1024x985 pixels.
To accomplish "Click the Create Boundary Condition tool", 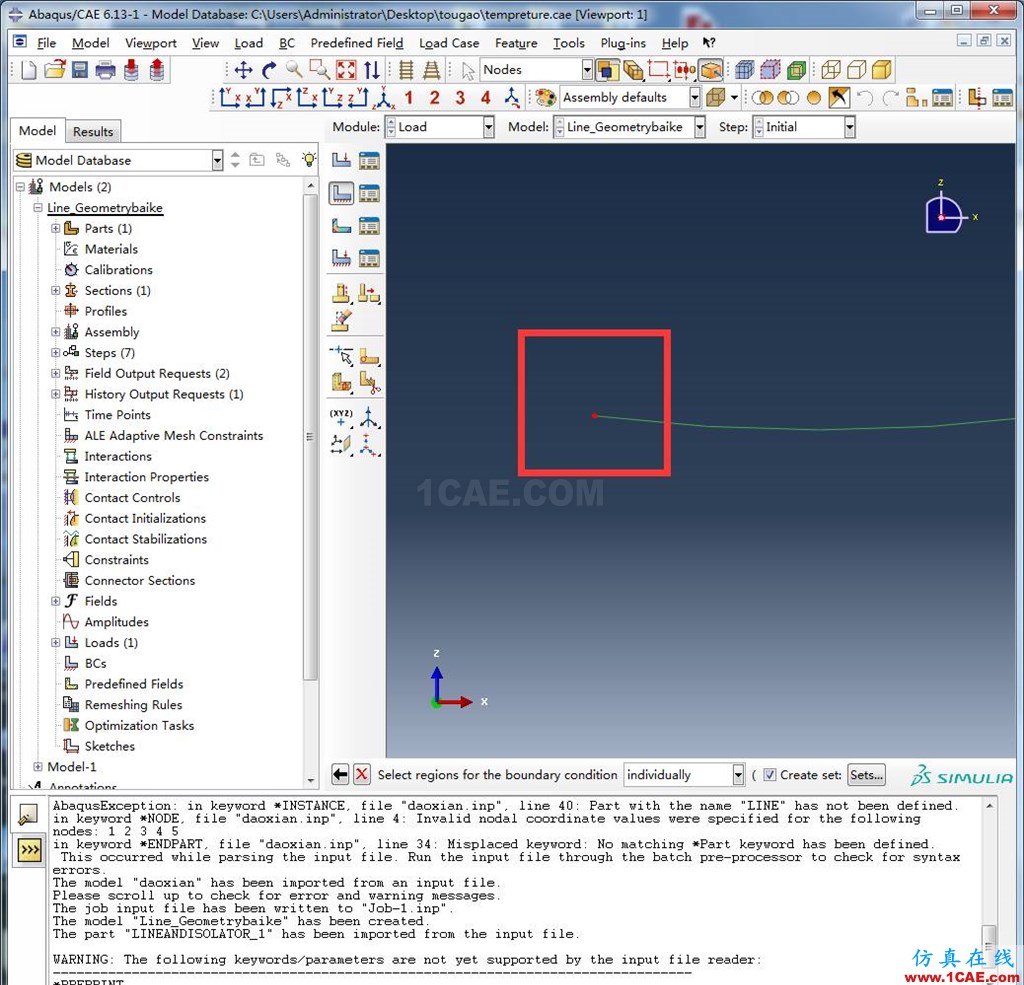I will coord(341,193).
